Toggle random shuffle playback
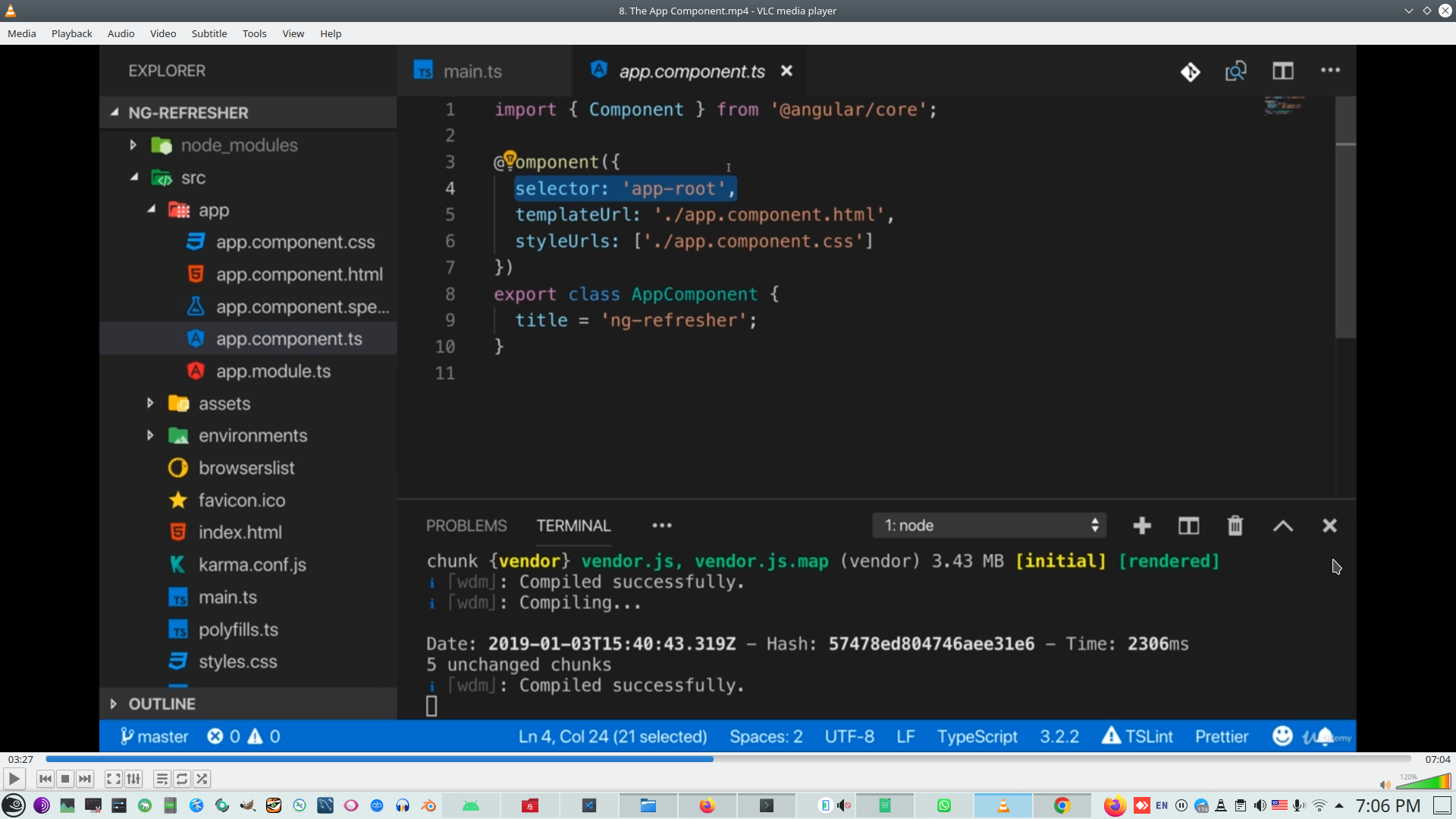The width and height of the screenshot is (1456, 819). (202, 779)
